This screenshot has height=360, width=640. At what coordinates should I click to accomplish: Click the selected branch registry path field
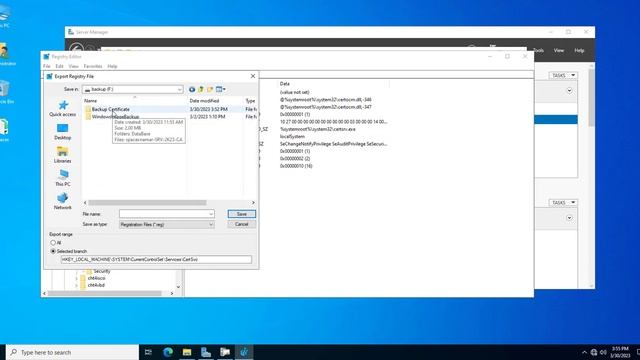coord(156,260)
